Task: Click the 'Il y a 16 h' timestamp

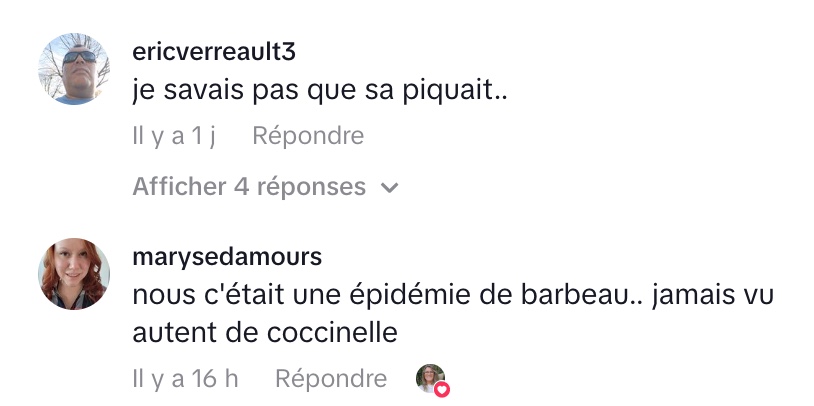Action: point(185,379)
